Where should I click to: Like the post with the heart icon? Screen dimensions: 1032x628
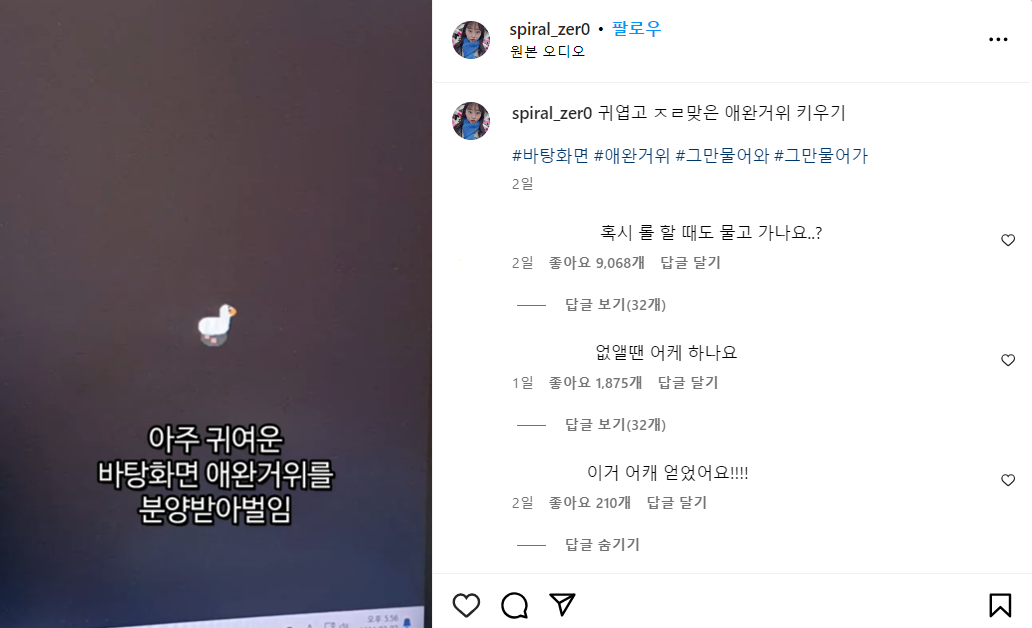point(466,605)
